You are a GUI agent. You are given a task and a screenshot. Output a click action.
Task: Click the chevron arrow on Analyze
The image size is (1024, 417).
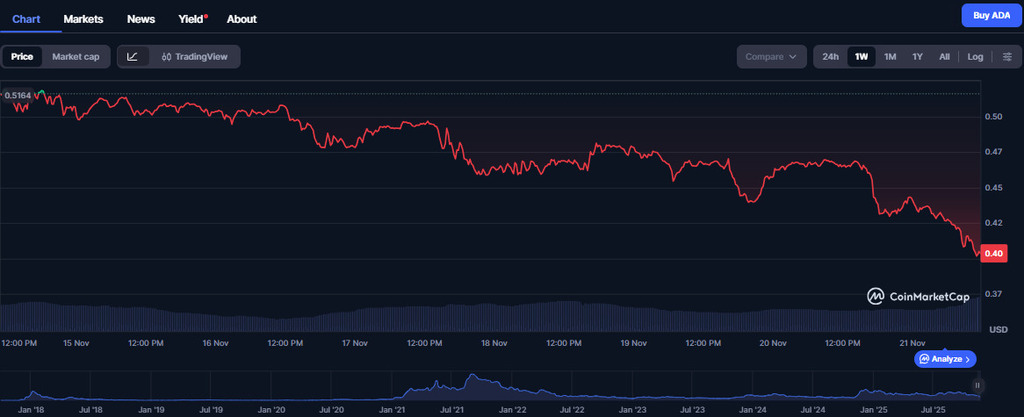pos(968,358)
